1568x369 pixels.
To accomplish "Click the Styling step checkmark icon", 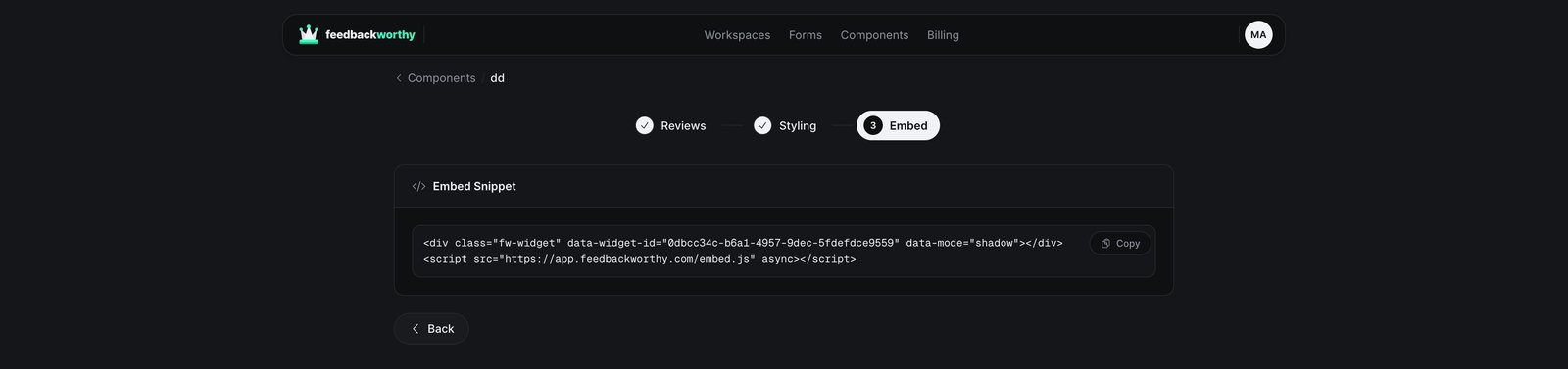I will coord(762,125).
